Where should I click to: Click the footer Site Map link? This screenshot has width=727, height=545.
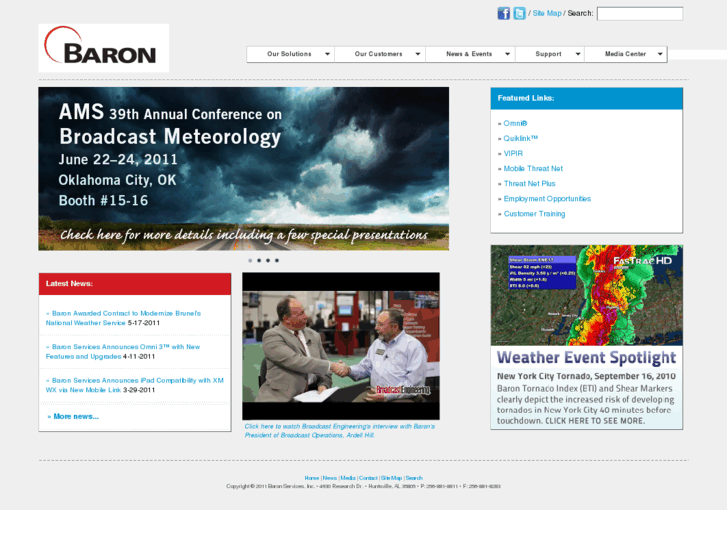click(x=391, y=478)
